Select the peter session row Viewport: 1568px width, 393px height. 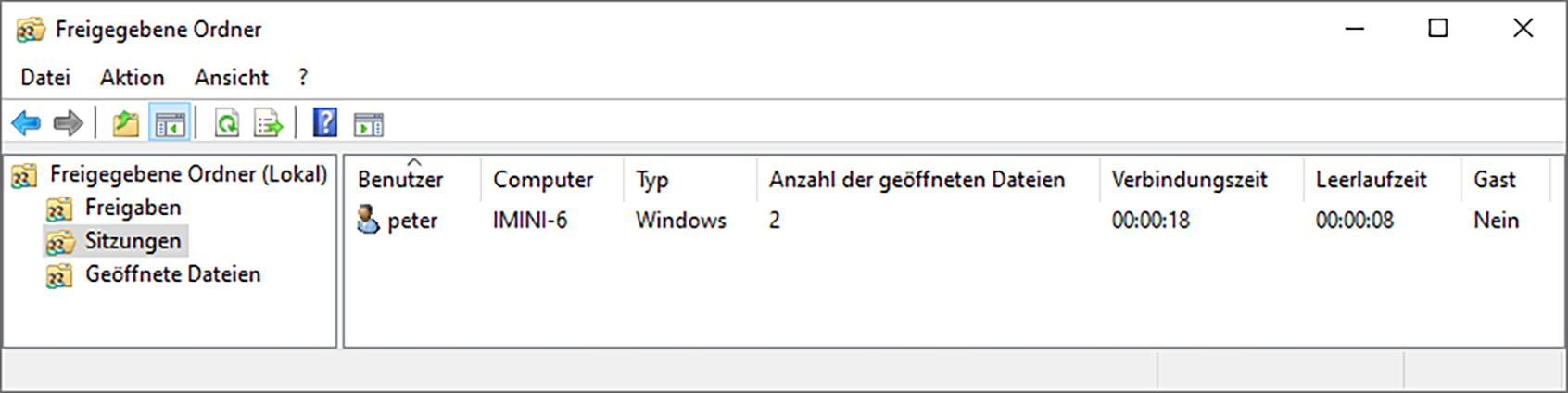[x=411, y=221]
